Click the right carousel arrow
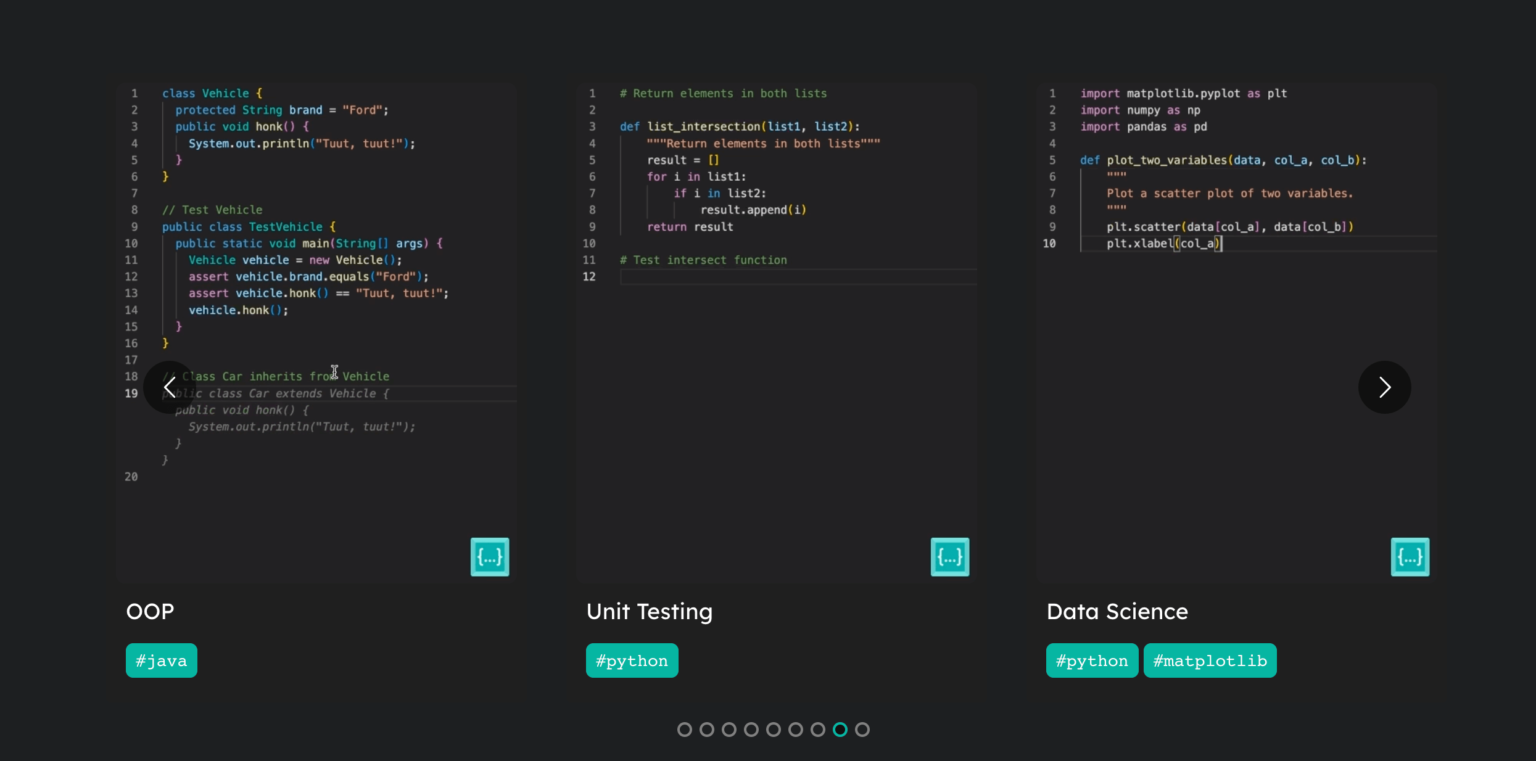This screenshot has height=761, width=1536. (1384, 387)
